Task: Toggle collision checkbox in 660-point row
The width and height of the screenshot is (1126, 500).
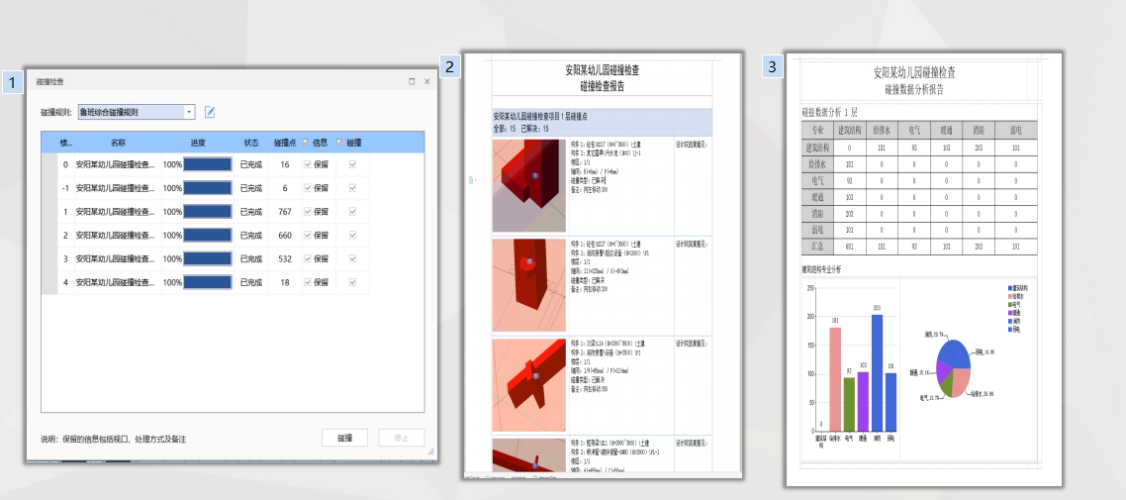Action: pos(353,235)
